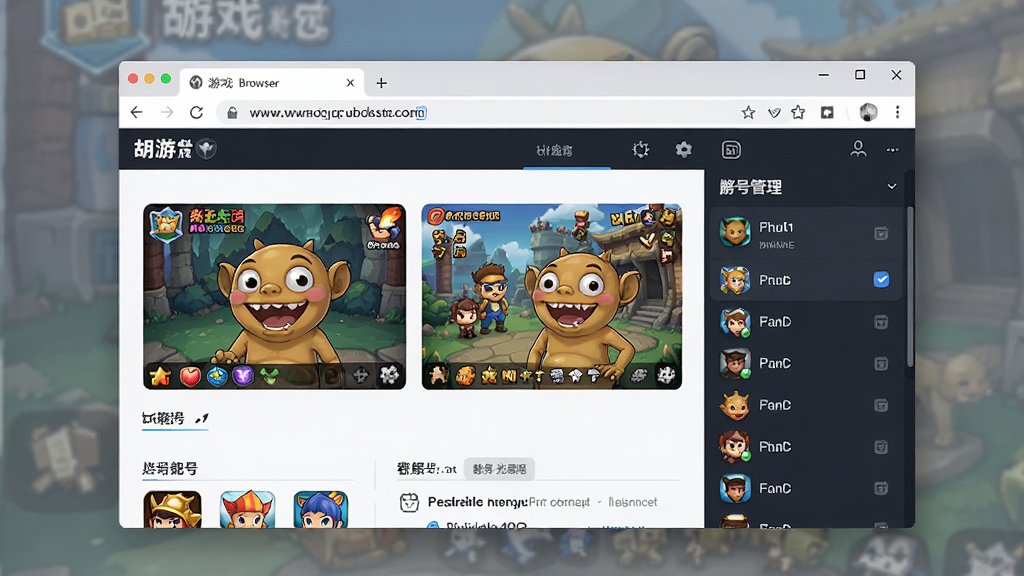
Task: Click the blue gem icon in left game thumbnail
Action: (x=217, y=376)
